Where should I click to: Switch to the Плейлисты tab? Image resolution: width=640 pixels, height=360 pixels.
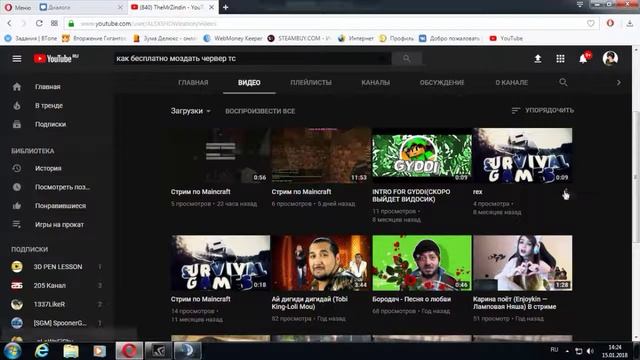[311, 82]
